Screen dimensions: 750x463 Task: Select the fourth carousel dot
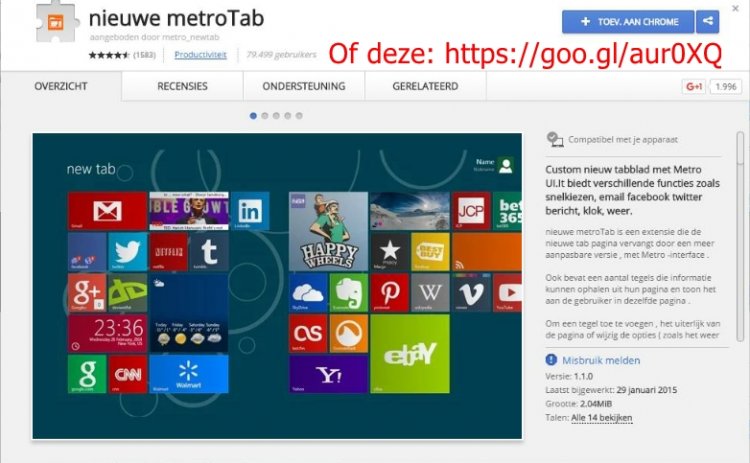(287, 116)
